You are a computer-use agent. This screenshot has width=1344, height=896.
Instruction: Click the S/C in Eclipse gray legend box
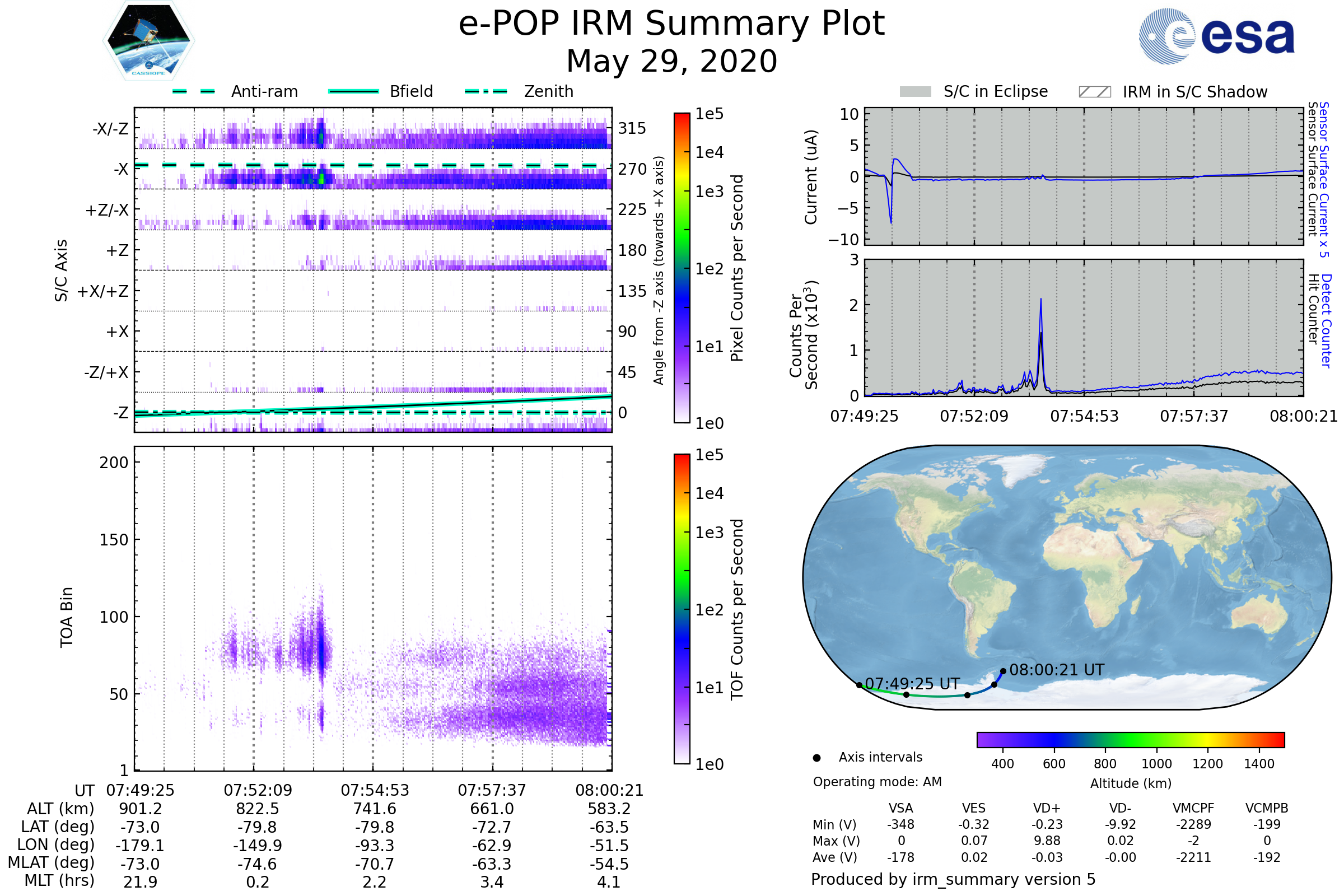(915, 92)
